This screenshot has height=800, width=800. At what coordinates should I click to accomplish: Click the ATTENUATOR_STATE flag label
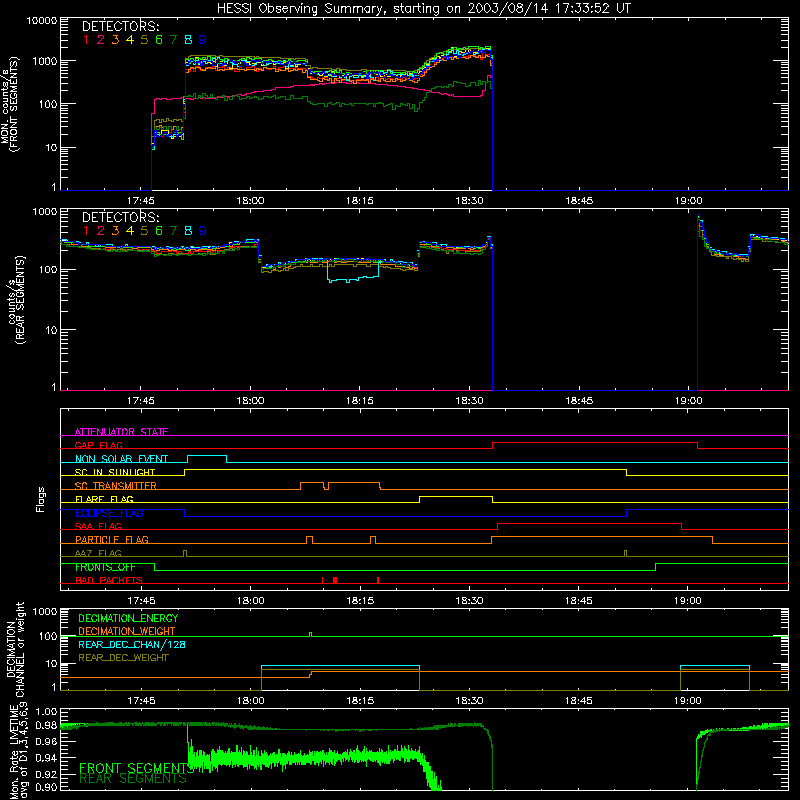(x=121, y=432)
